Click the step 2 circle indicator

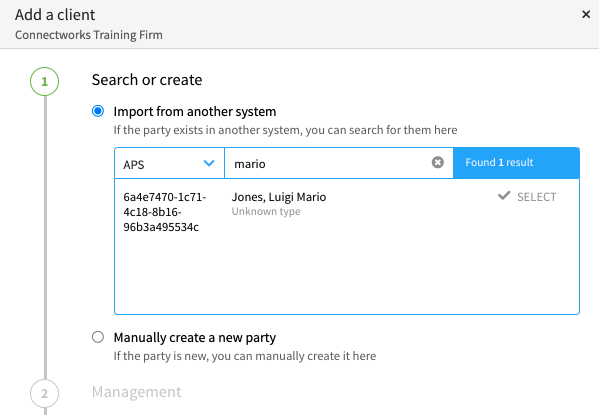pyautogui.click(x=44, y=394)
